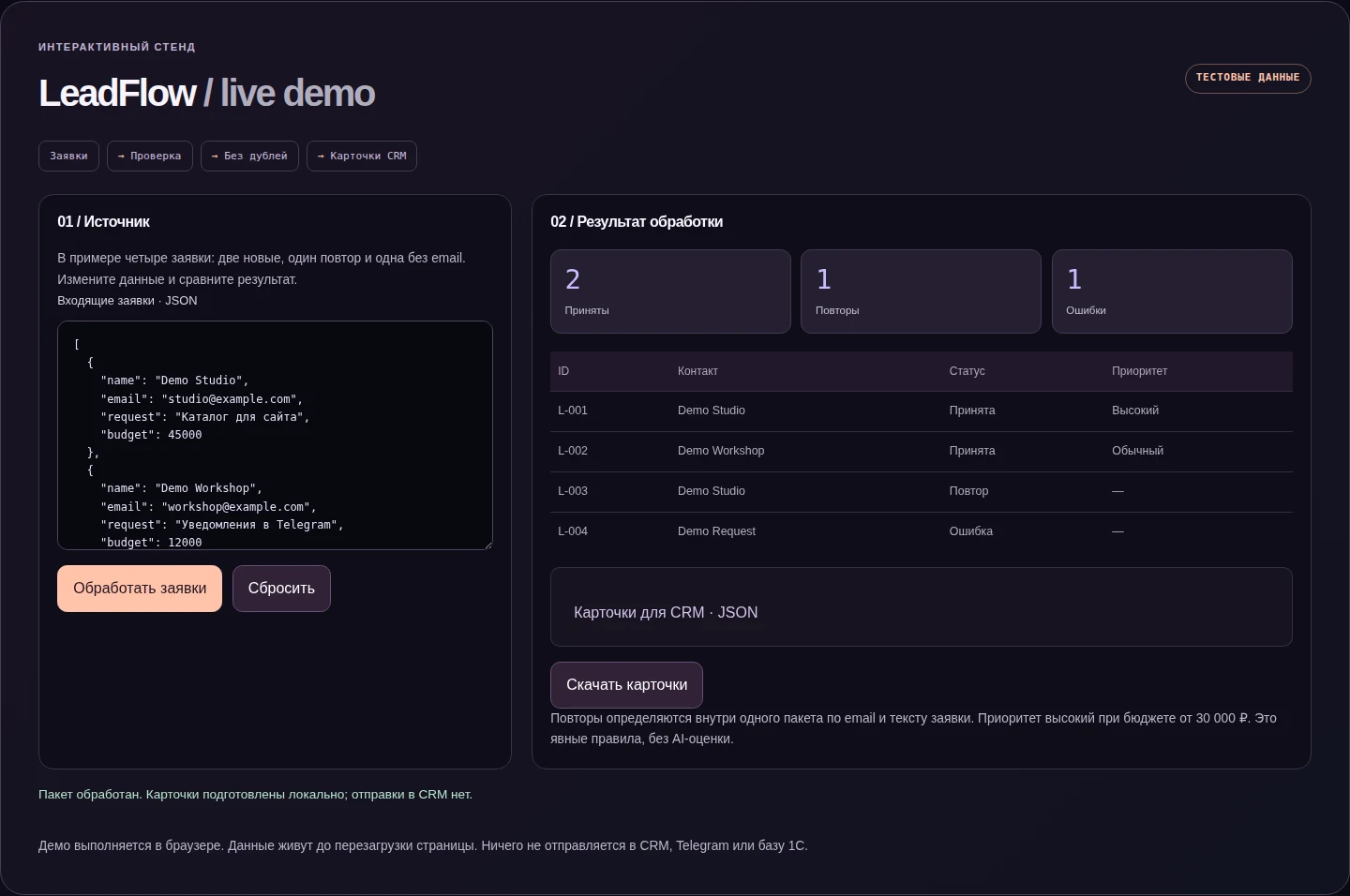Click the 'Интерактивный стенд' caption

coord(117,47)
